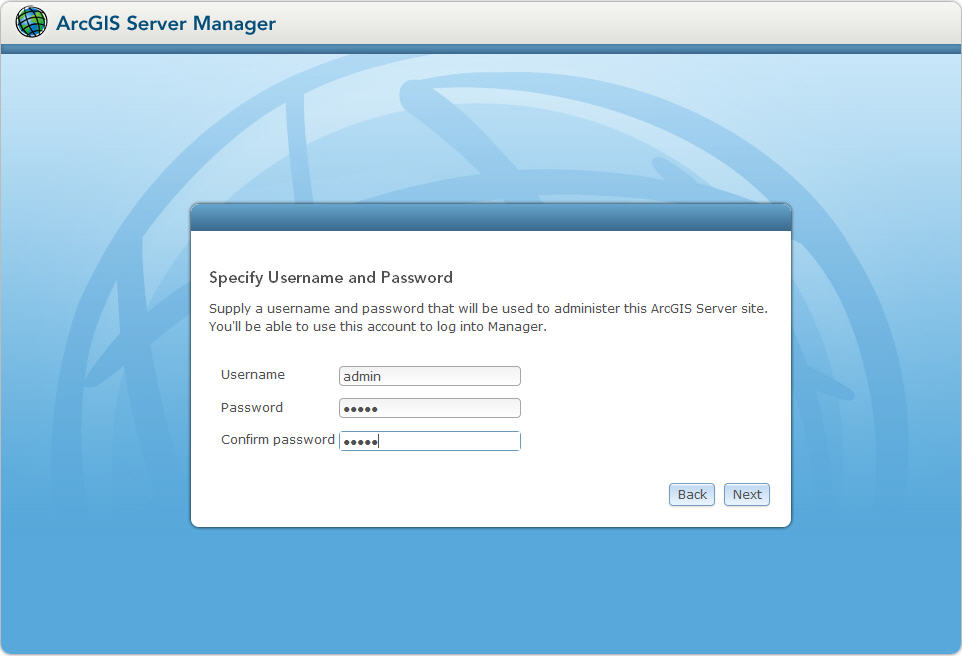This screenshot has width=962, height=656.
Task: Click the top banner of ArcGIS Server Manager
Action: [600, 21]
